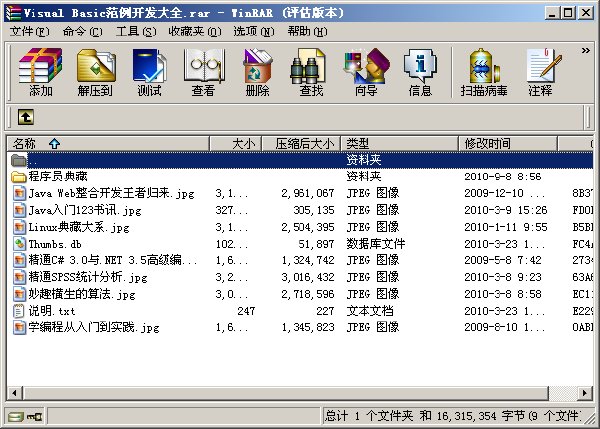Open the 收藏夹(O) menu
This screenshot has height=429, width=600.
tap(195, 31)
